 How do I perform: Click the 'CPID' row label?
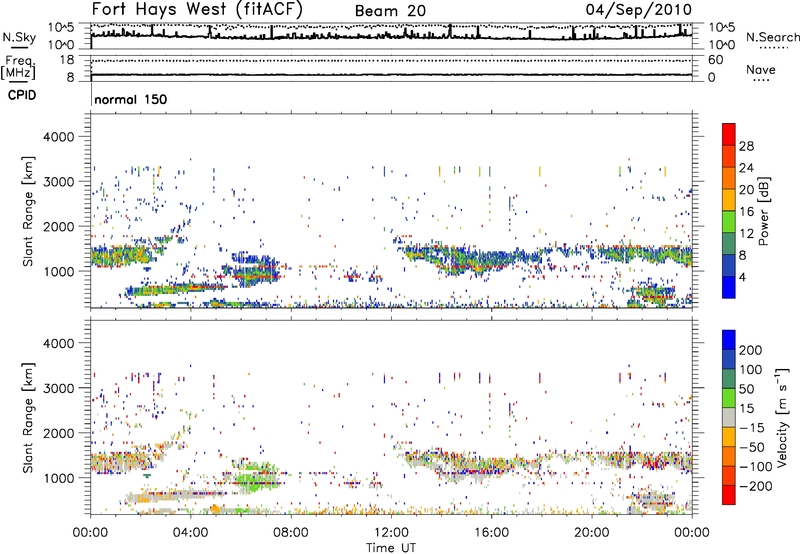[x=22, y=95]
